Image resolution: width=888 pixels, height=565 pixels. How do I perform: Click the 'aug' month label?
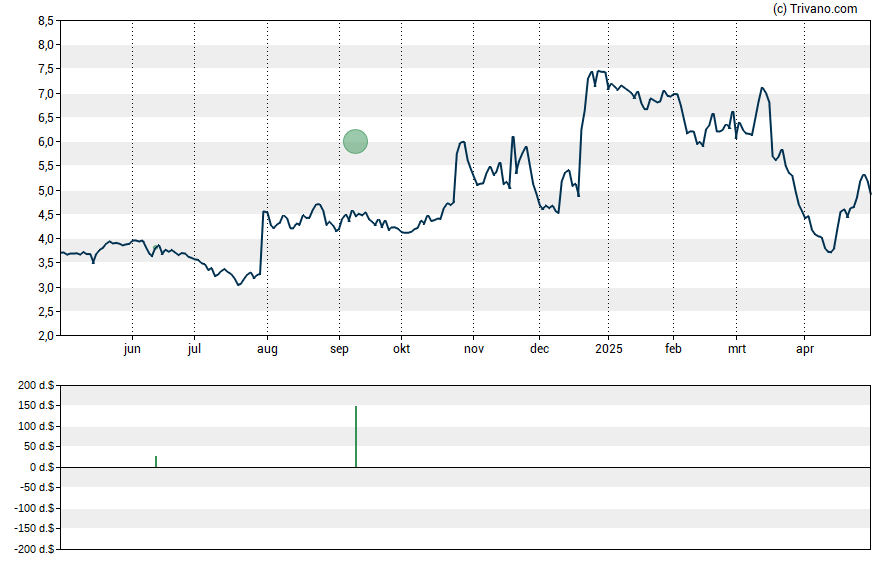267,349
